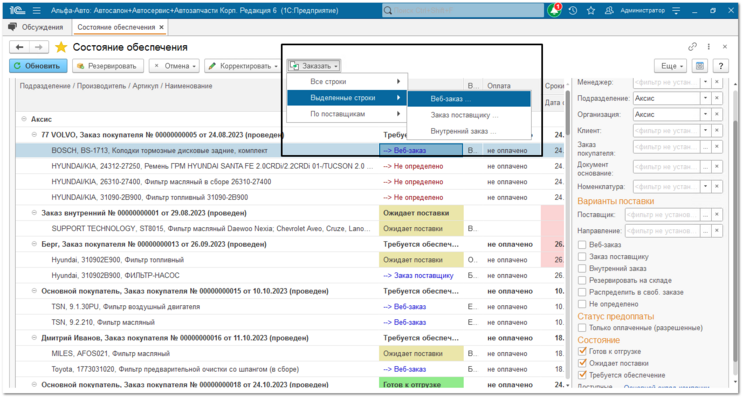This screenshot has height=398, width=743.
Task: Select Веб-заказ in the submenu
Action: pos(469,99)
